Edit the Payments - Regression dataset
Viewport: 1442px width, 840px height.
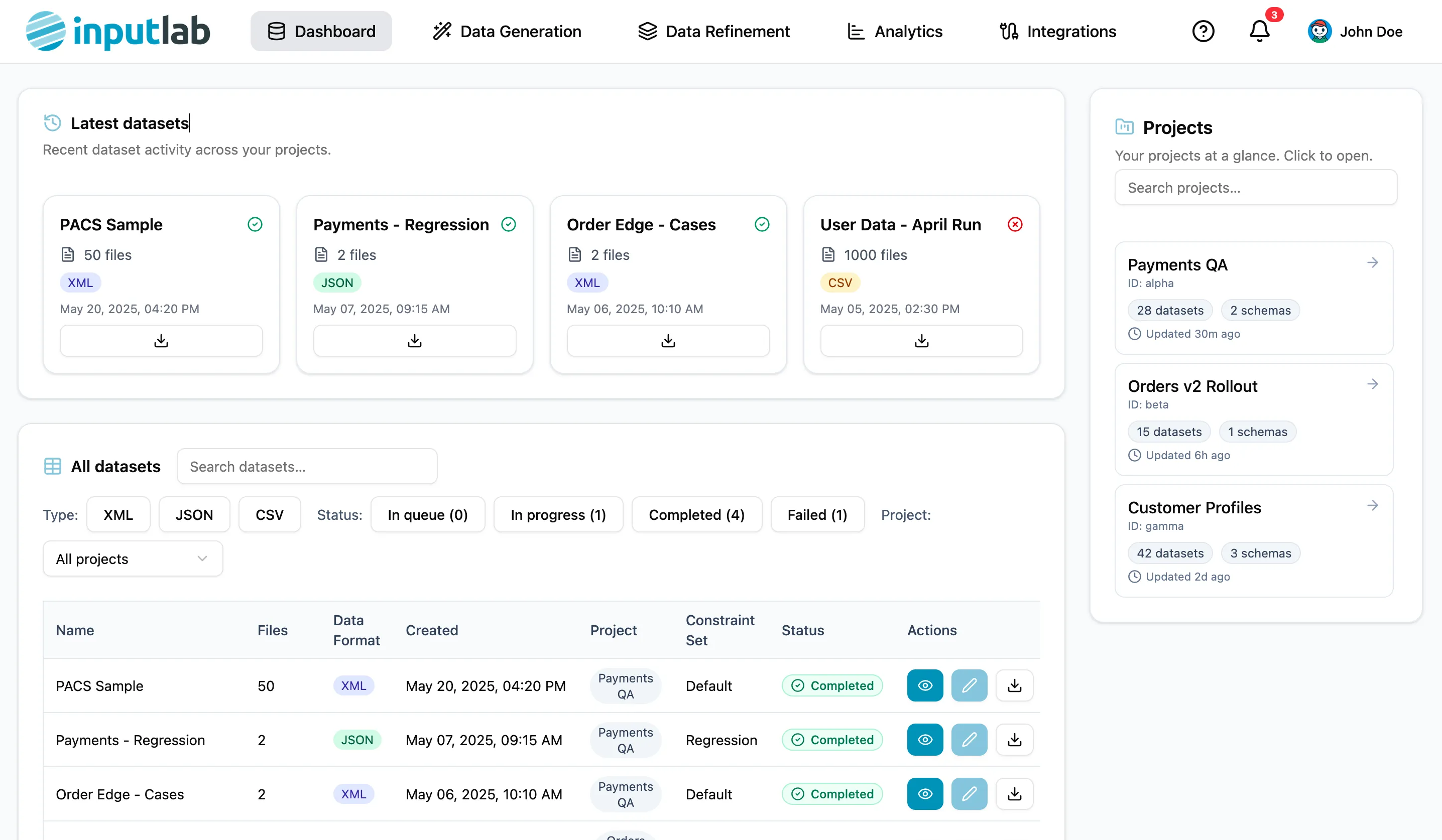[969, 739]
